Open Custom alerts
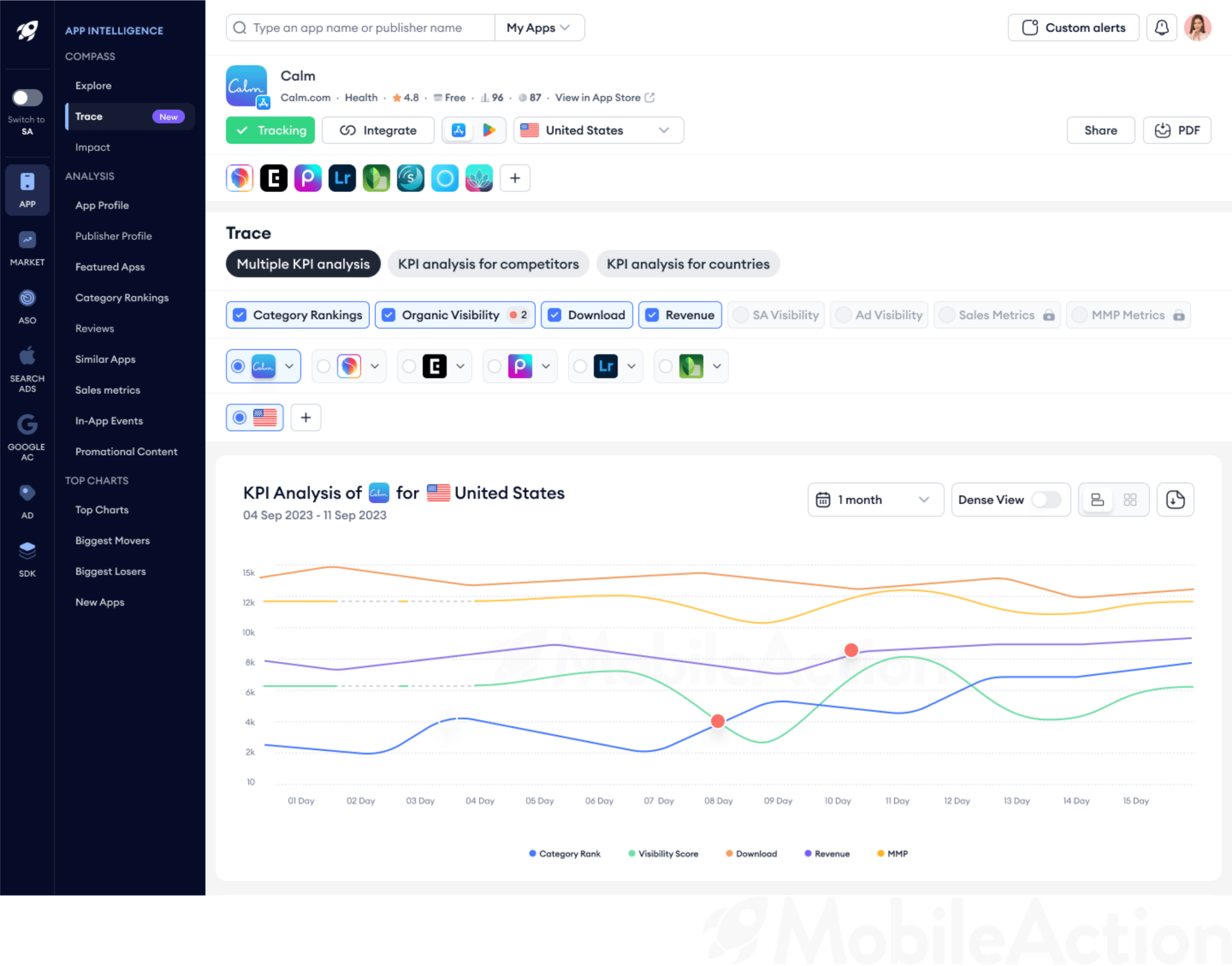The width and height of the screenshot is (1232, 966). click(1073, 28)
